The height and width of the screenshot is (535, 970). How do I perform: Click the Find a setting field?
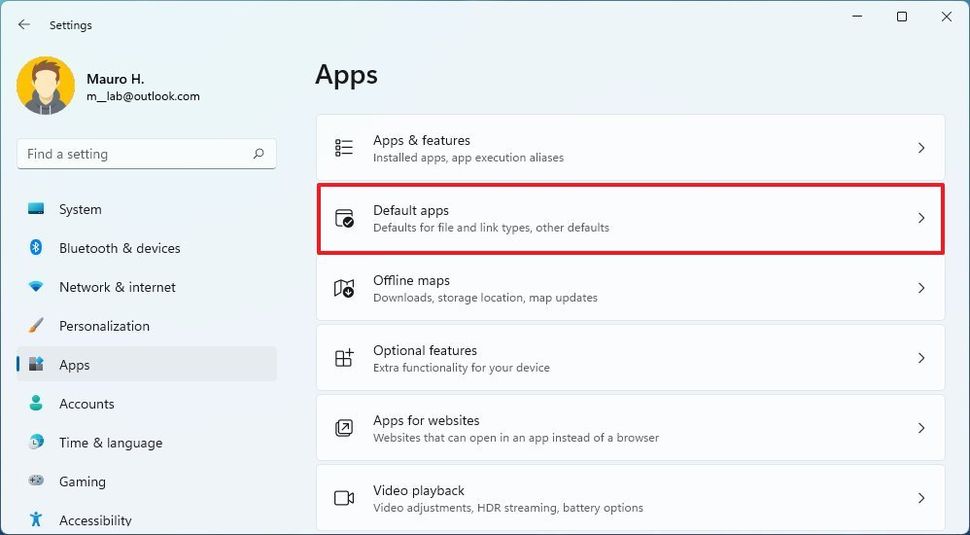pyautogui.click(x=147, y=153)
